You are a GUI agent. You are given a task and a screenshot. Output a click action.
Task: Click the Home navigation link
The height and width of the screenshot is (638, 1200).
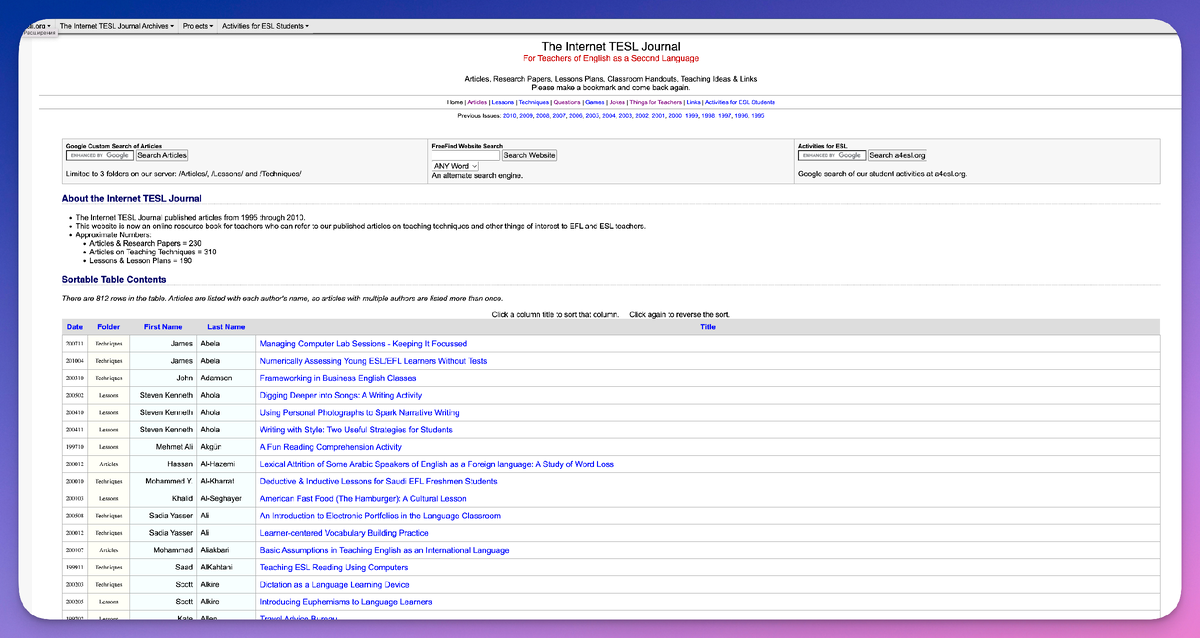pos(455,102)
